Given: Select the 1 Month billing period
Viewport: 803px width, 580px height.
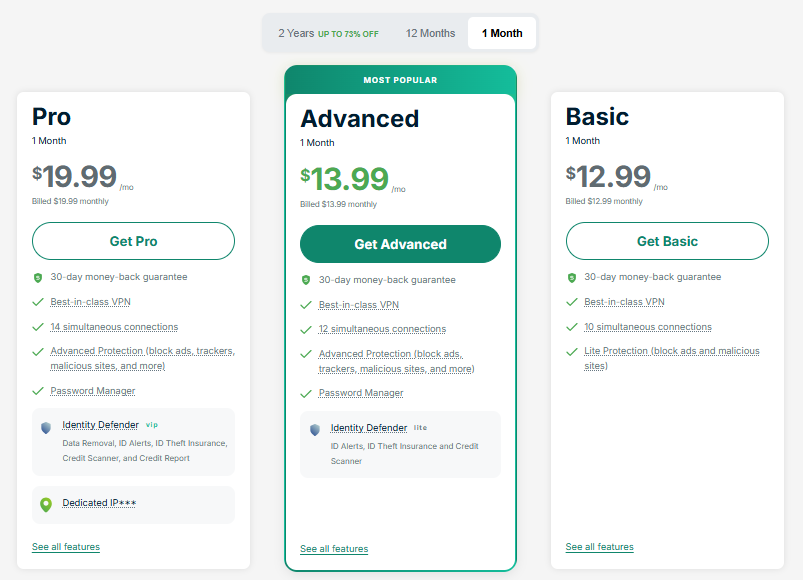Looking at the screenshot, I should (502, 33).
